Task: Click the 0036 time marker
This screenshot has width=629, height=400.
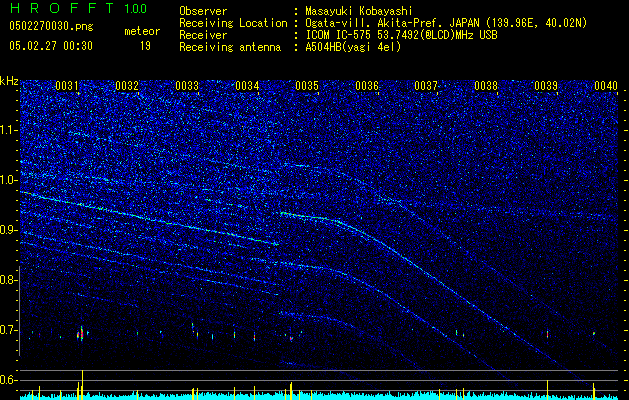Action: 367,86
